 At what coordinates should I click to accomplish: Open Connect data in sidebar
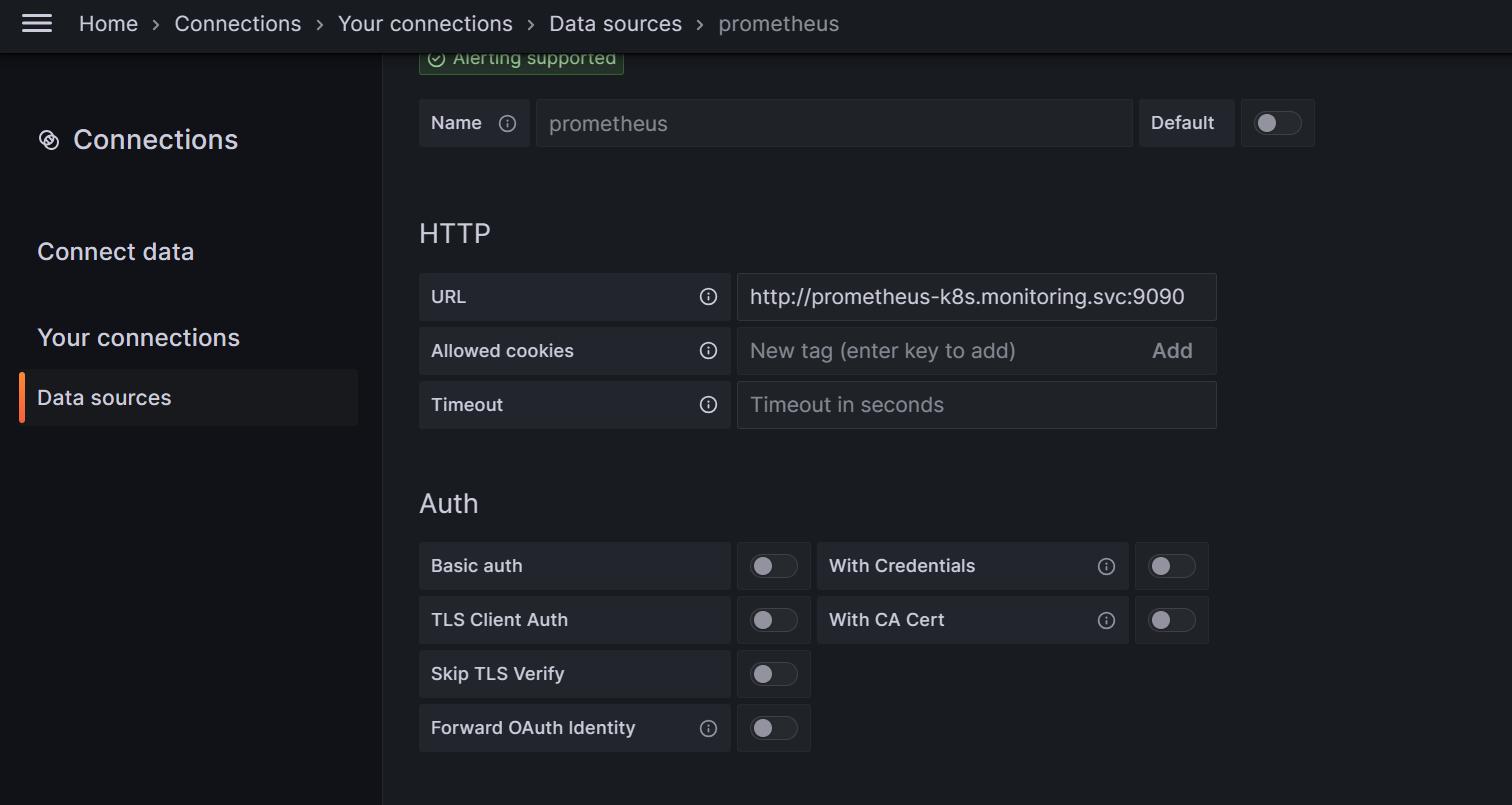click(116, 252)
